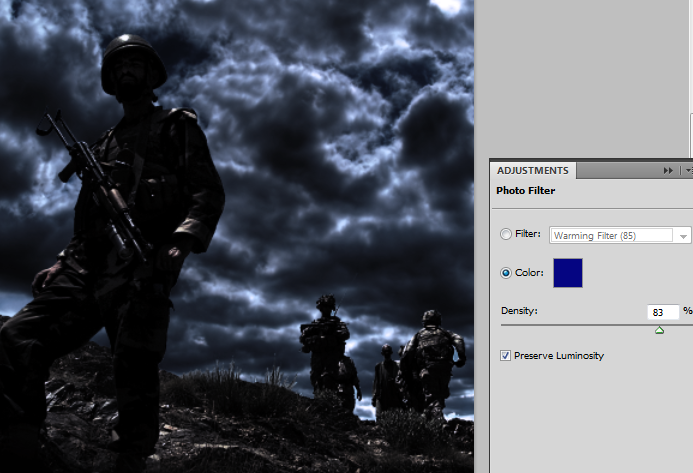Click the Density value field
The height and width of the screenshot is (473, 693).
click(x=663, y=312)
